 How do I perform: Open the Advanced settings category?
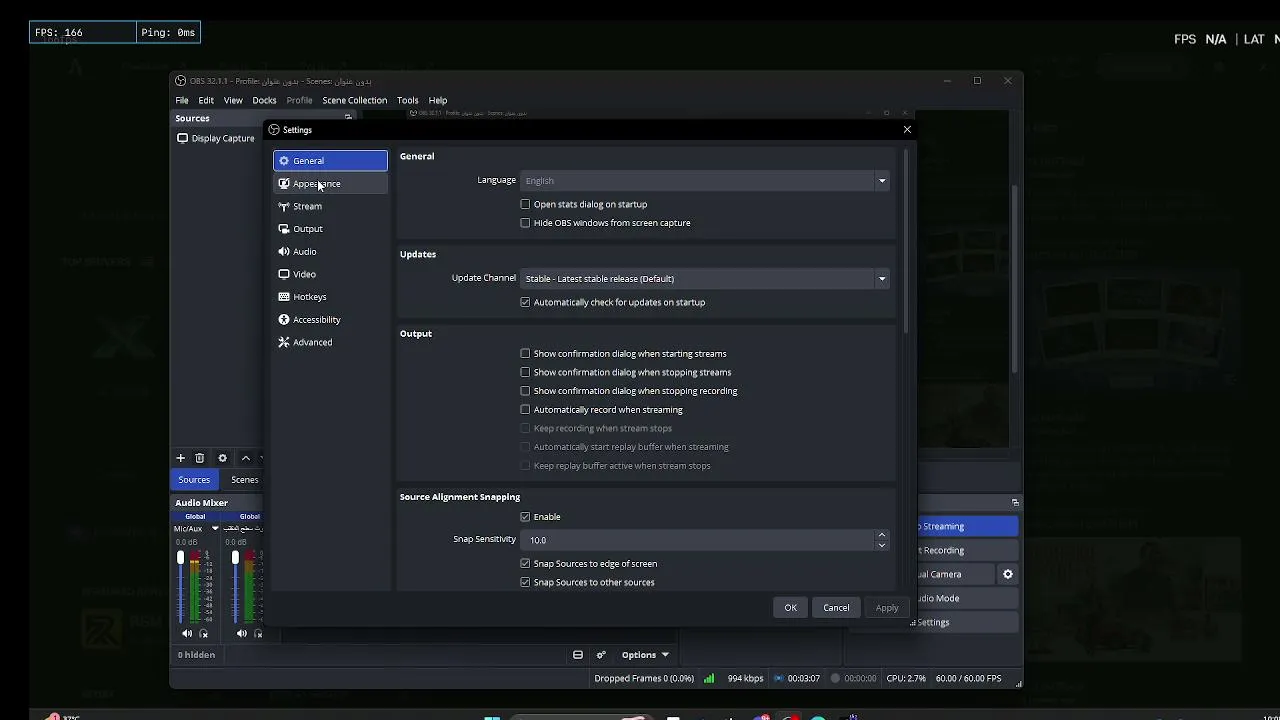pos(330,342)
